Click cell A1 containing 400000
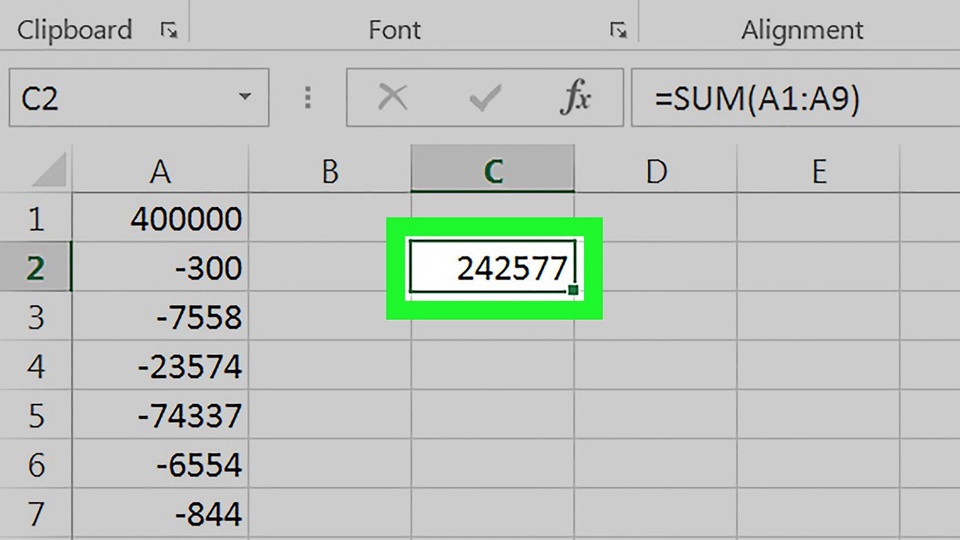This screenshot has height=540, width=960. (x=160, y=219)
